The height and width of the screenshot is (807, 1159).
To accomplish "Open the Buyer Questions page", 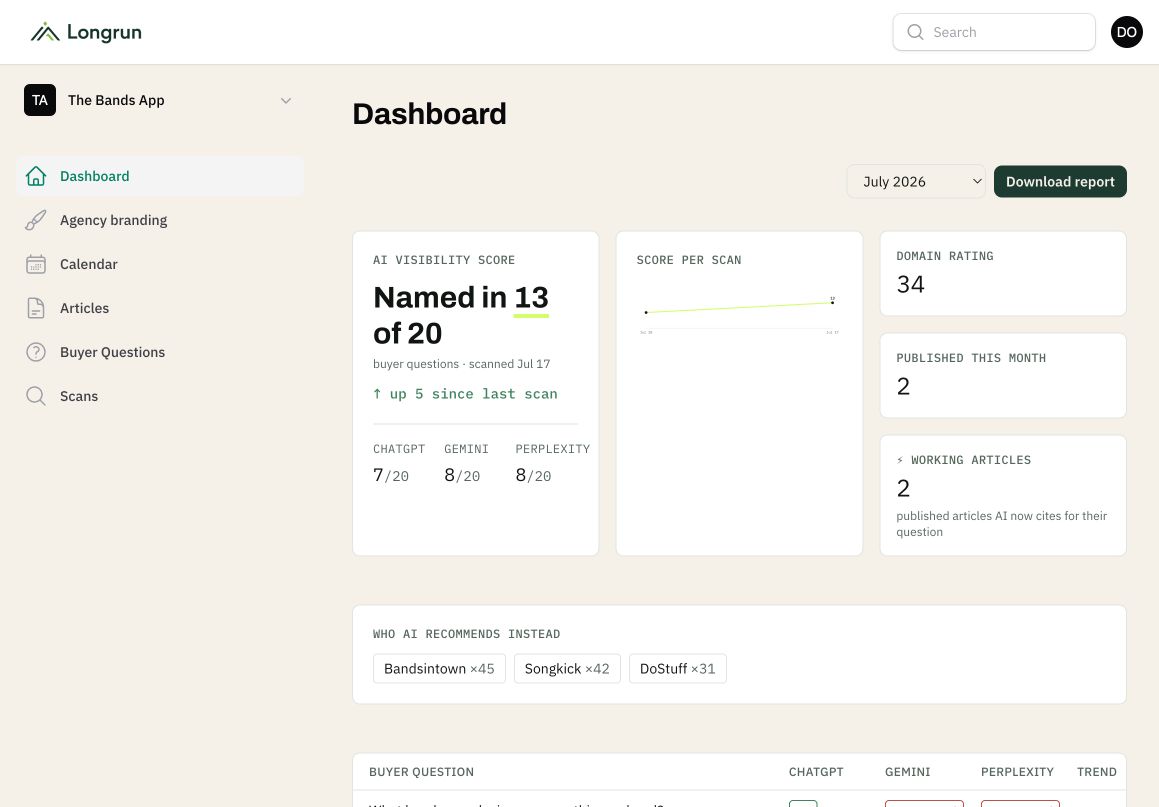I will (160, 352).
